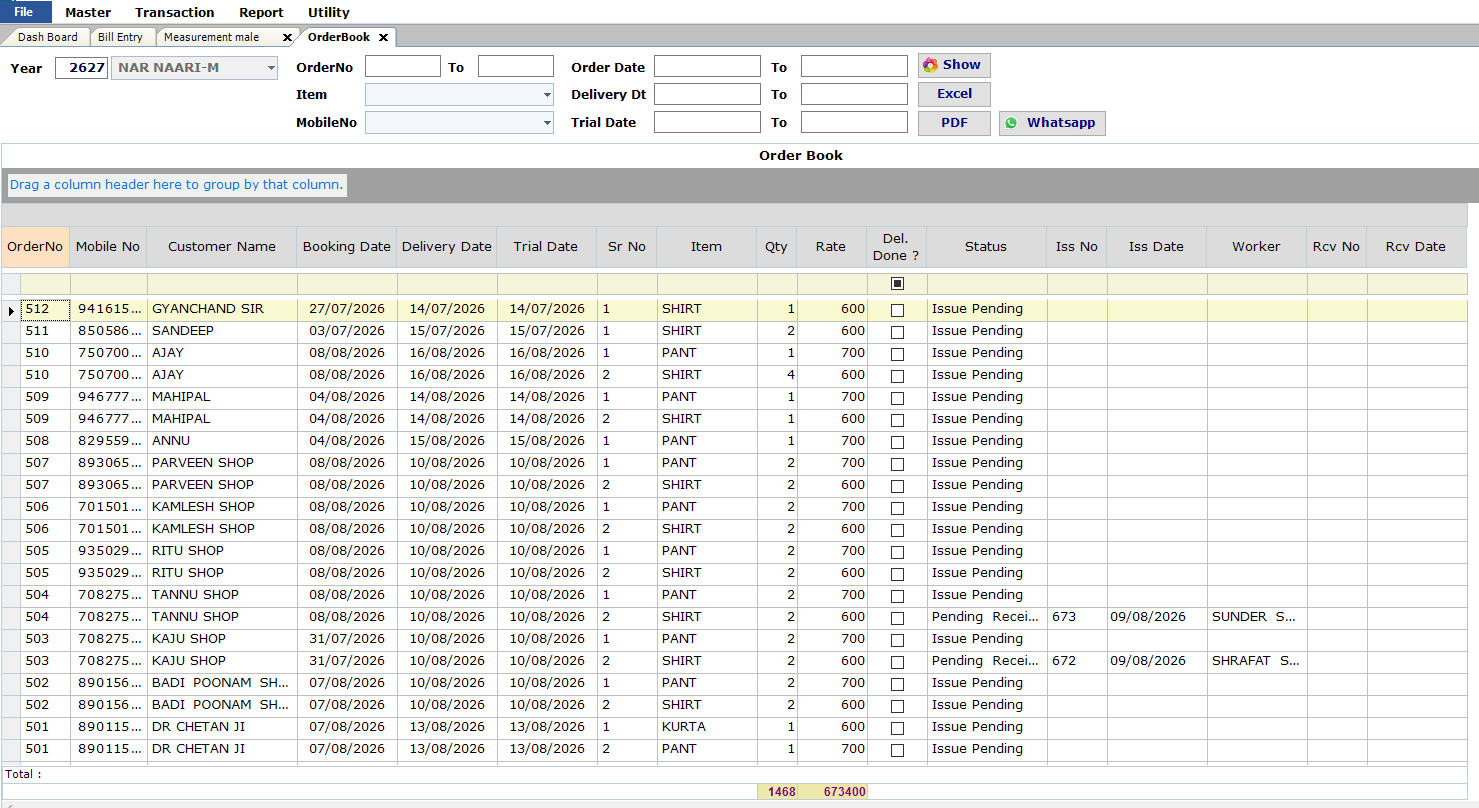Image resolution: width=1479 pixels, height=808 pixels.
Task: Click the Trial Date from field
Action: point(707,122)
